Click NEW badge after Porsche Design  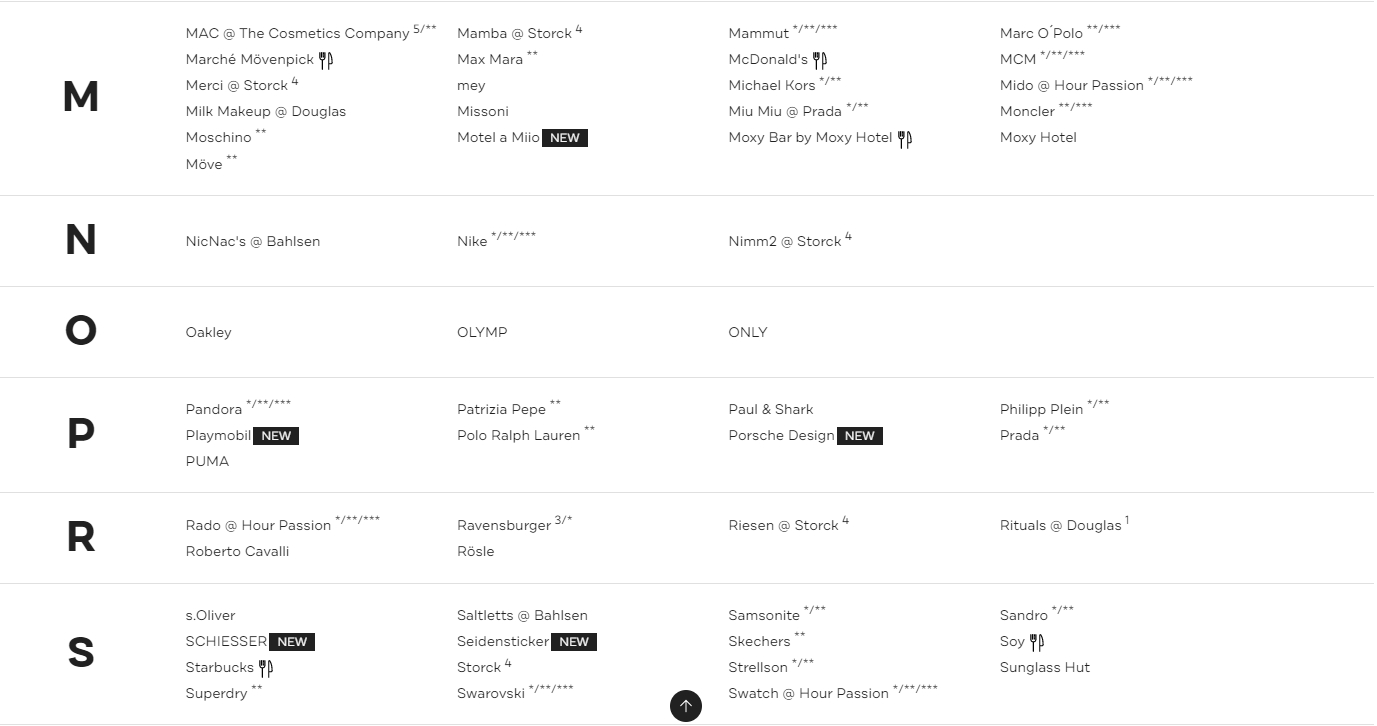(859, 436)
